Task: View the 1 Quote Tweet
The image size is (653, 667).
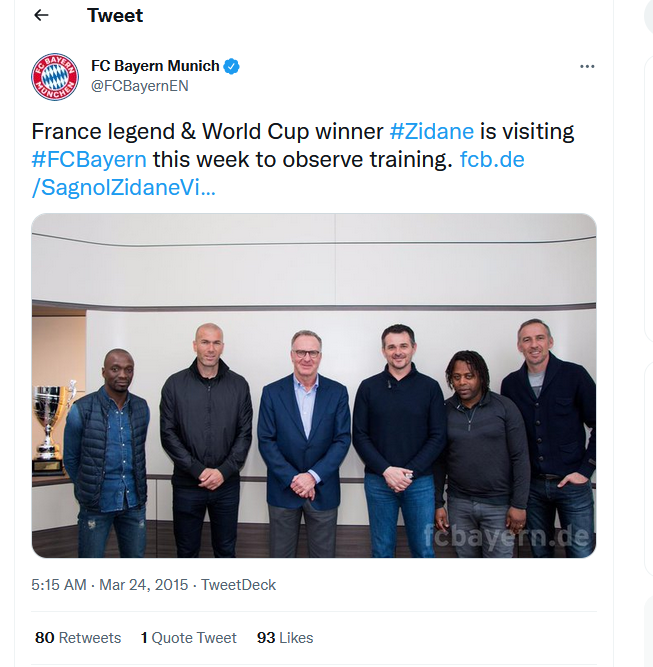Action: [x=189, y=638]
